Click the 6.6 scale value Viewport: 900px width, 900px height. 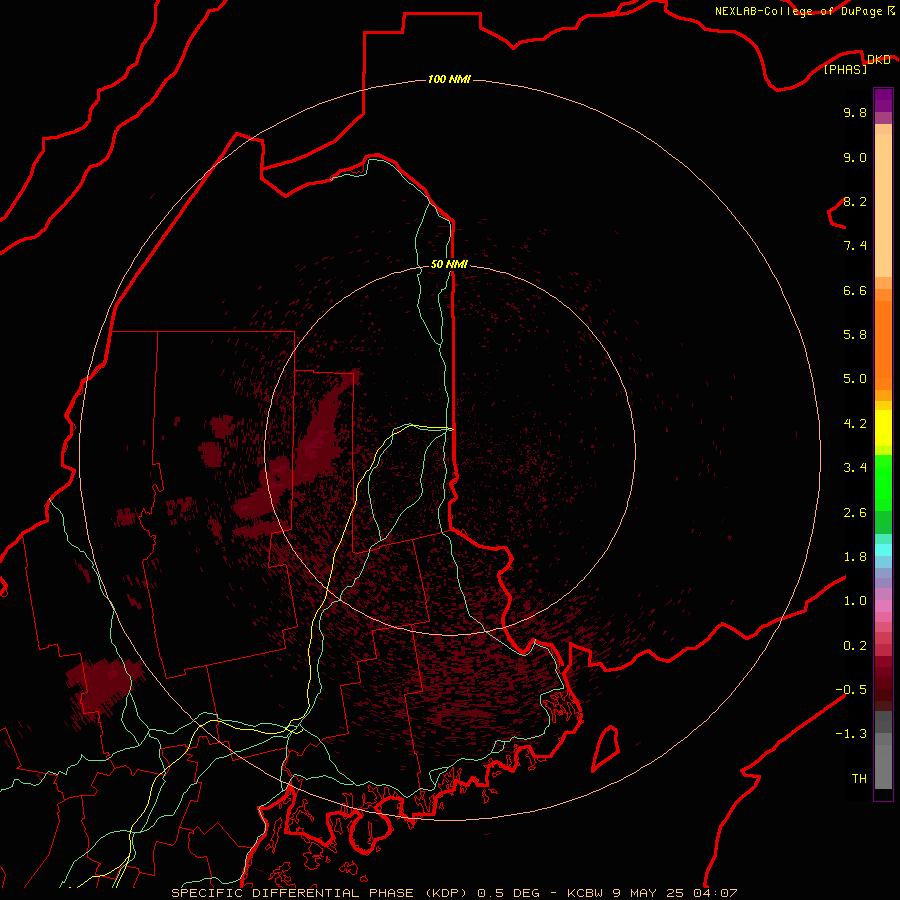tap(855, 290)
